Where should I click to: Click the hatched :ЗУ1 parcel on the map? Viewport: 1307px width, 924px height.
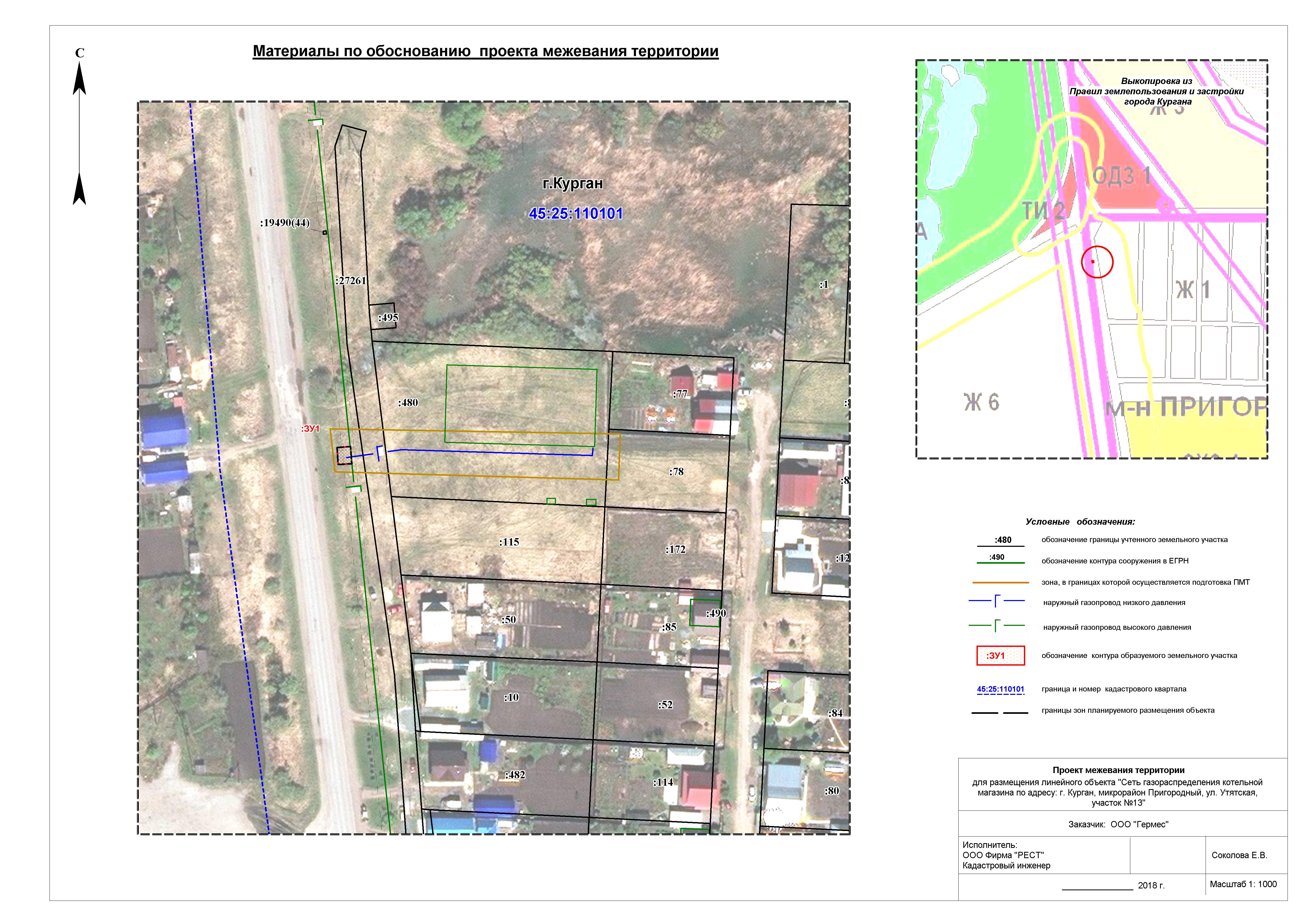[x=344, y=456]
